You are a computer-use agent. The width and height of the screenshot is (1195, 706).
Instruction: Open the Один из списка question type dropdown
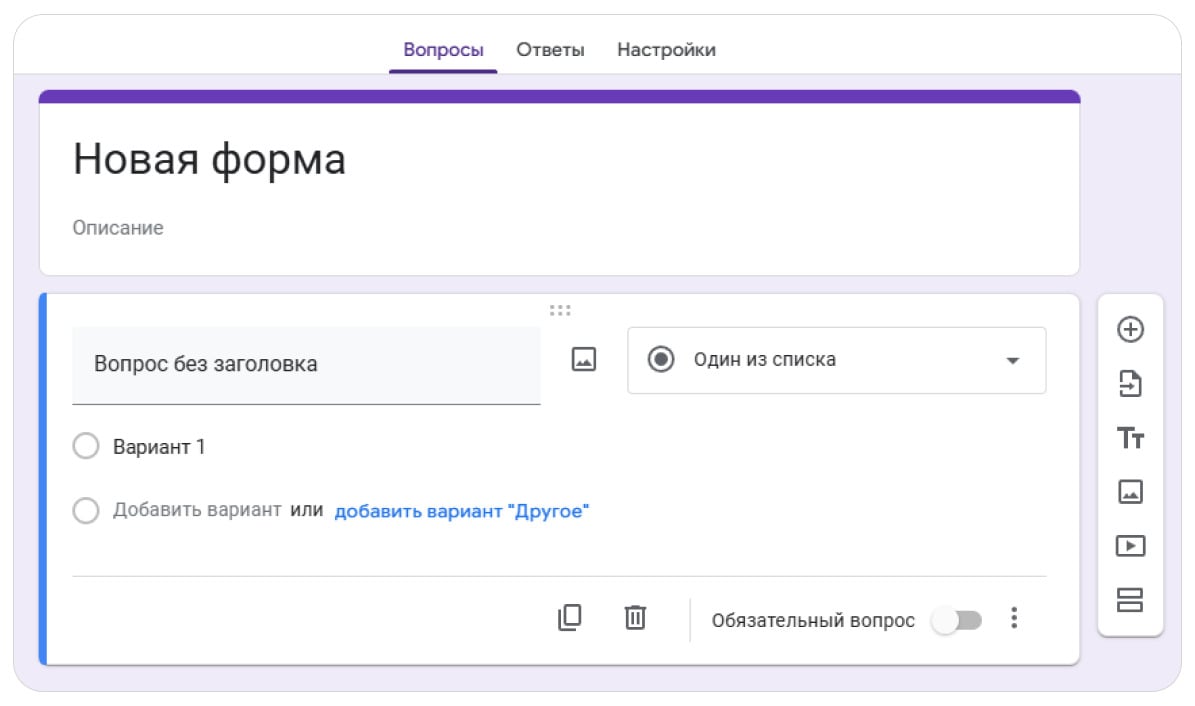(835, 361)
